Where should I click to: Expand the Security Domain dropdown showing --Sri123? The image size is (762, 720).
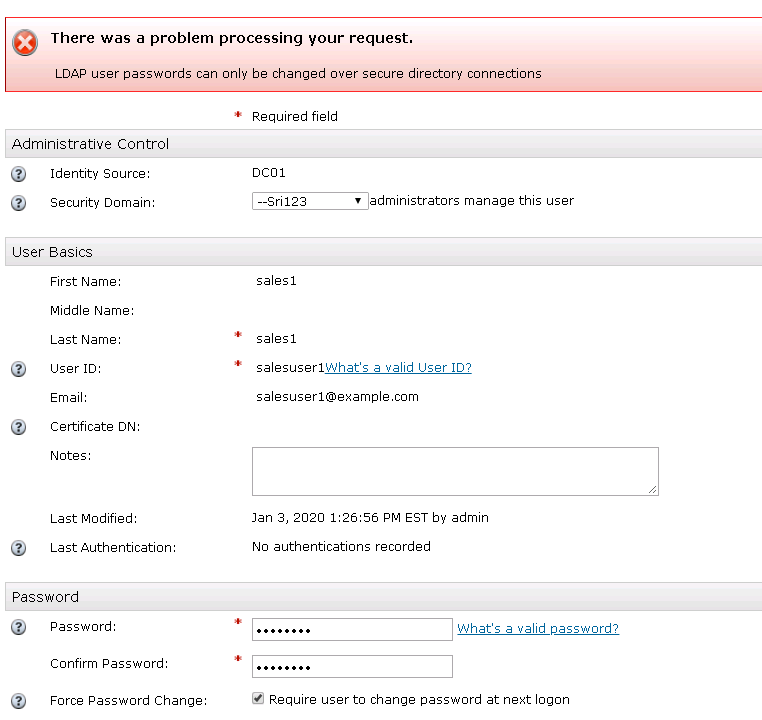310,201
